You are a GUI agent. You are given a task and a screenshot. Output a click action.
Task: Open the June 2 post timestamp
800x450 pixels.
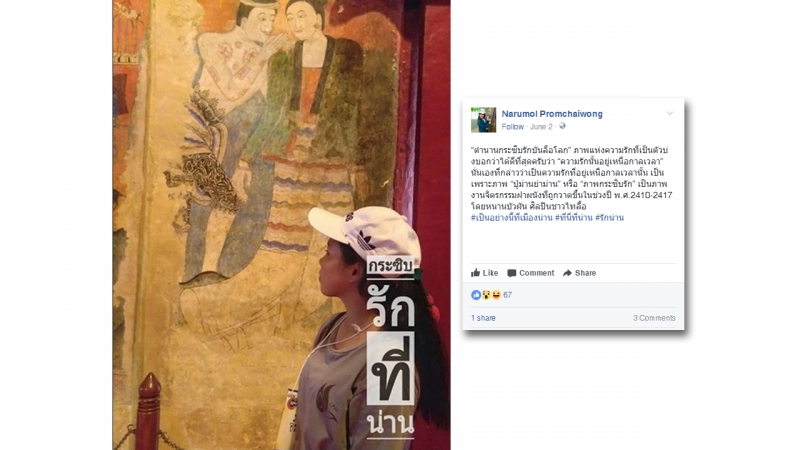(541, 127)
